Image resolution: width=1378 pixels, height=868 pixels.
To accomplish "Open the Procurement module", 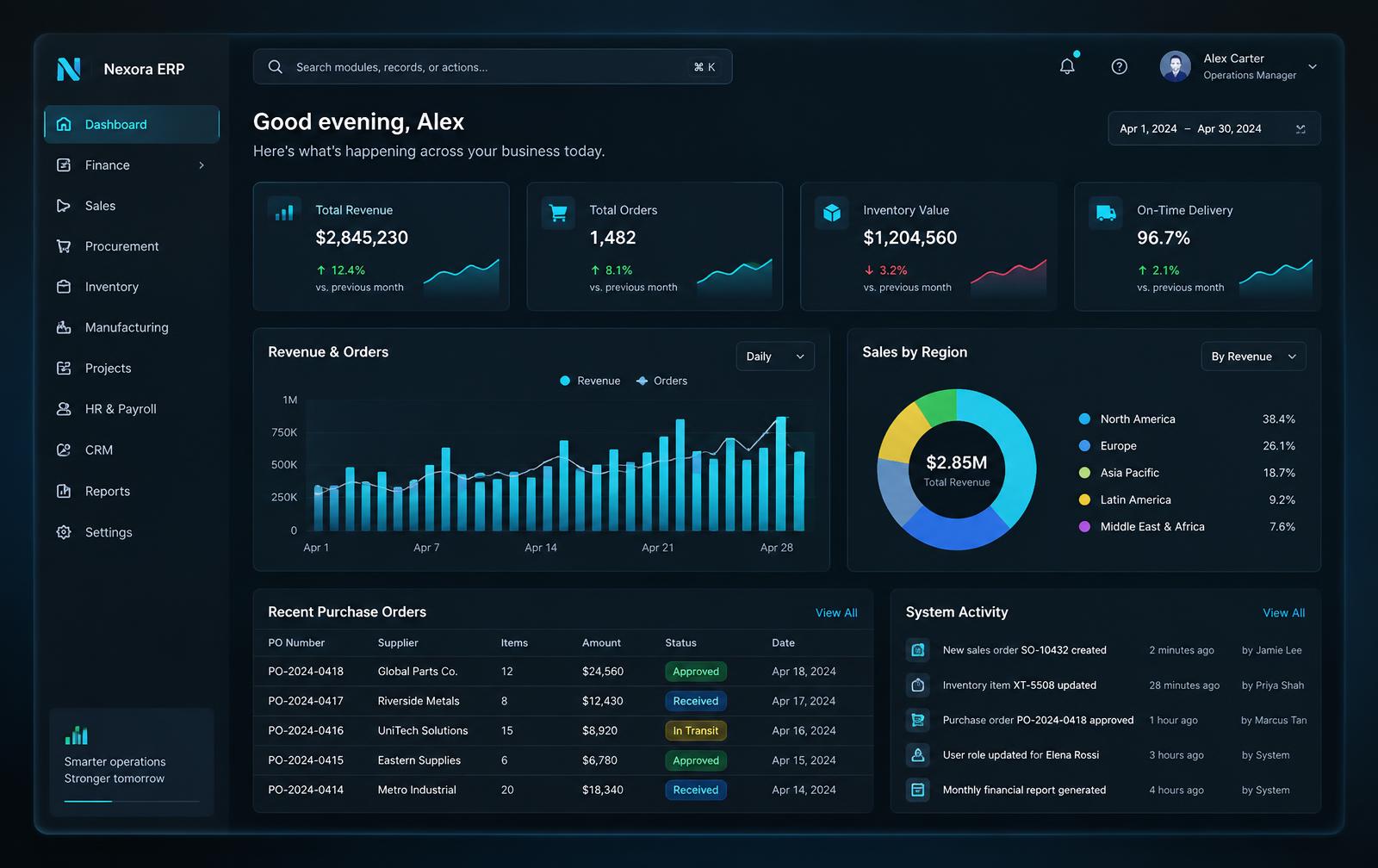I will (132, 246).
